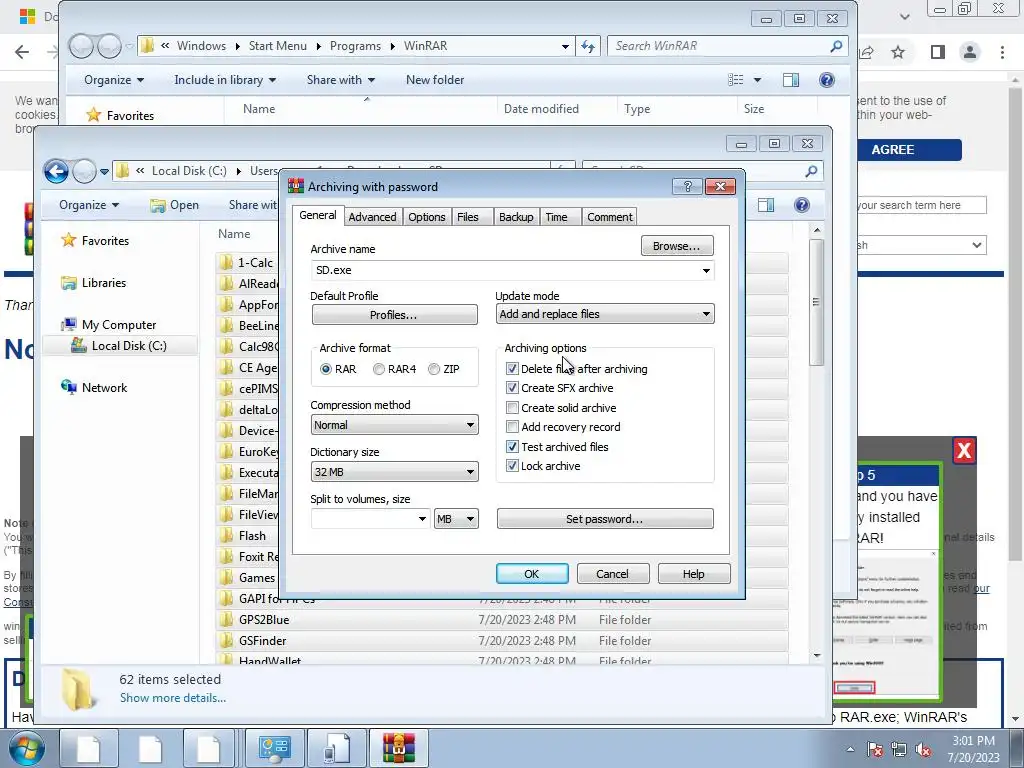Click the Set password... button
The width and height of the screenshot is (1024, 768).
coord(605,519)
